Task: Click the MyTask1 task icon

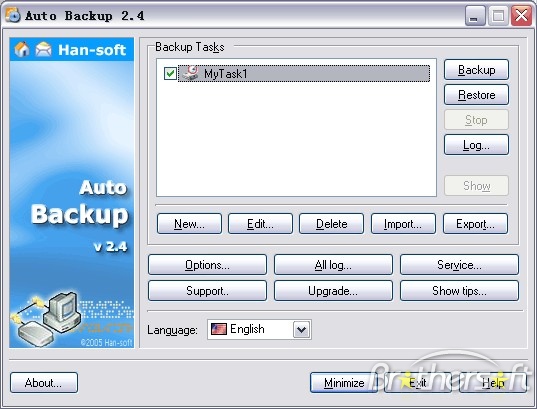Action: (190, 73)
